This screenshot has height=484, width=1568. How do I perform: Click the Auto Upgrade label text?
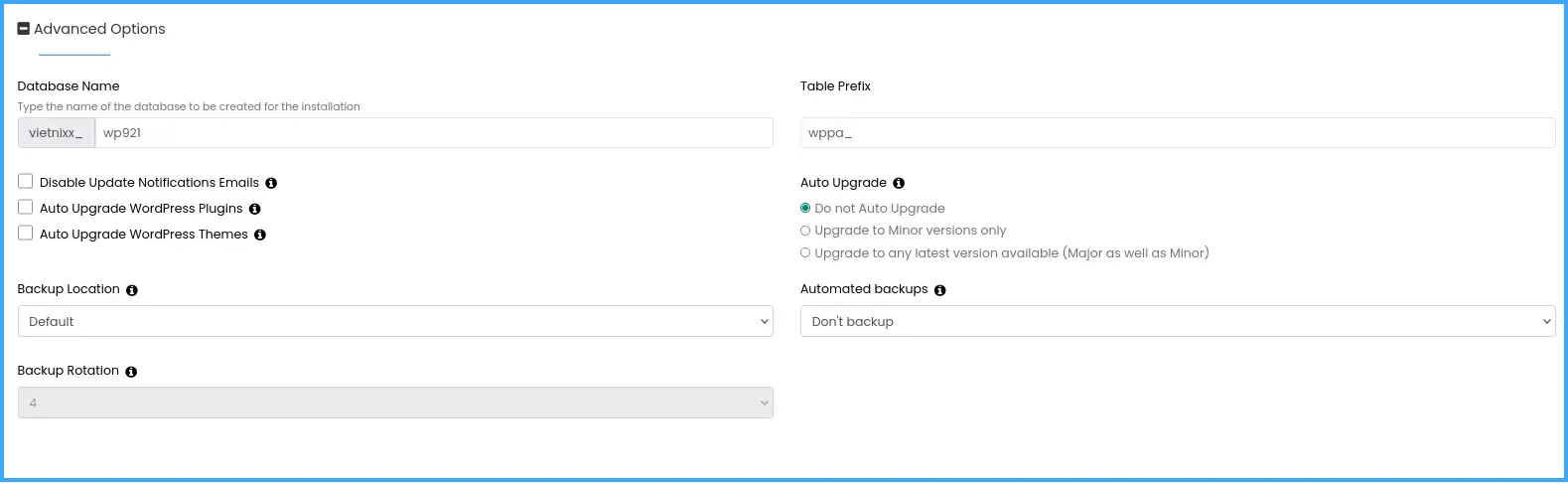point(843,183)
